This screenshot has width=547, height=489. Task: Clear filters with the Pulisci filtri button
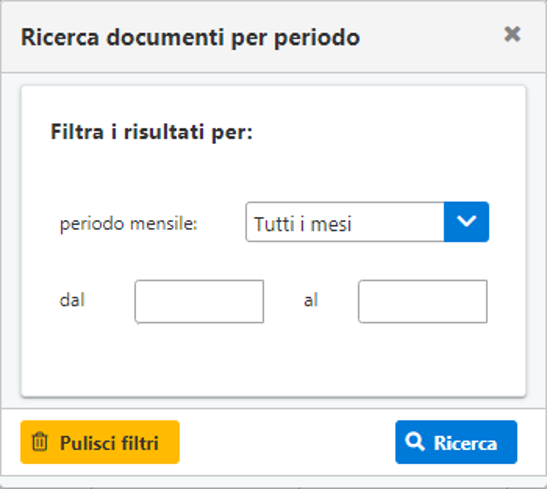100,442
